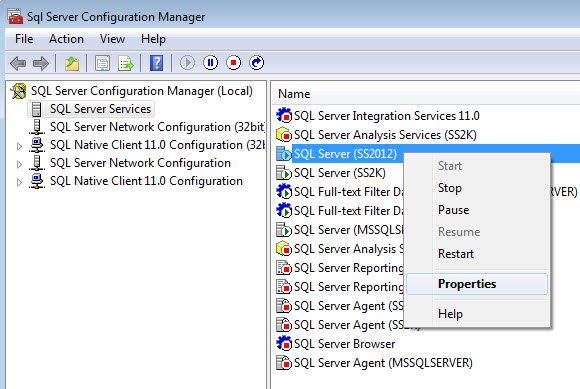Click the Name column header
Screen dimensions: 580x389
(294, 94)
